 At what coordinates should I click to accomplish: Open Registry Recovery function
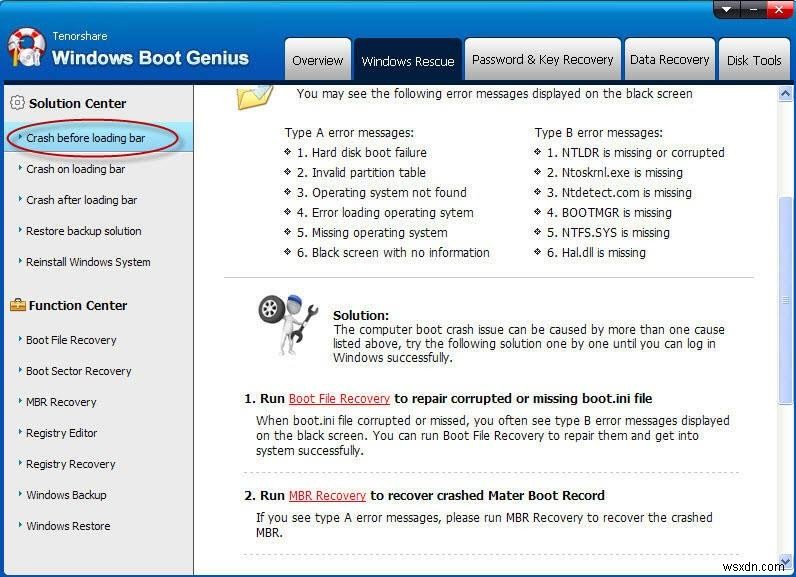click(71, 464)
